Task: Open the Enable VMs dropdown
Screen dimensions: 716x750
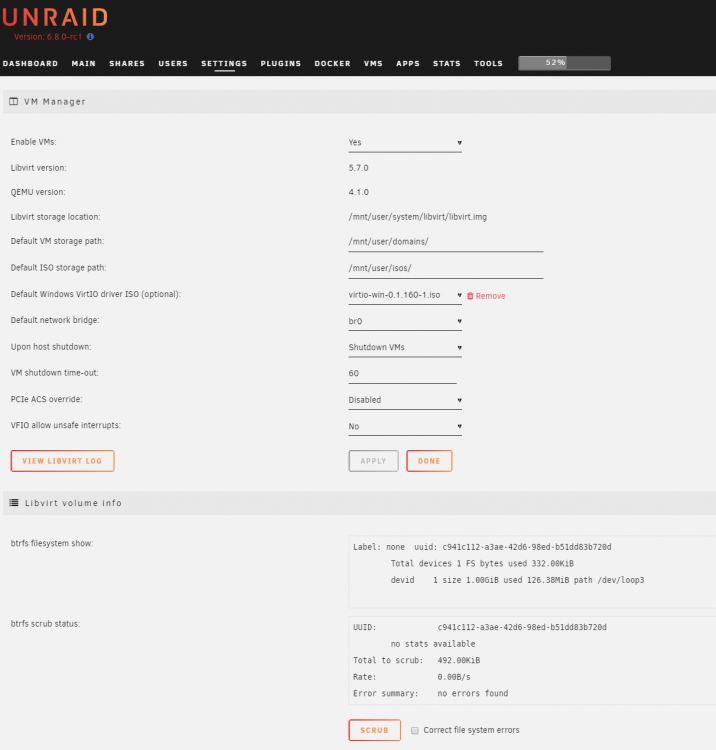Action: 405,143
